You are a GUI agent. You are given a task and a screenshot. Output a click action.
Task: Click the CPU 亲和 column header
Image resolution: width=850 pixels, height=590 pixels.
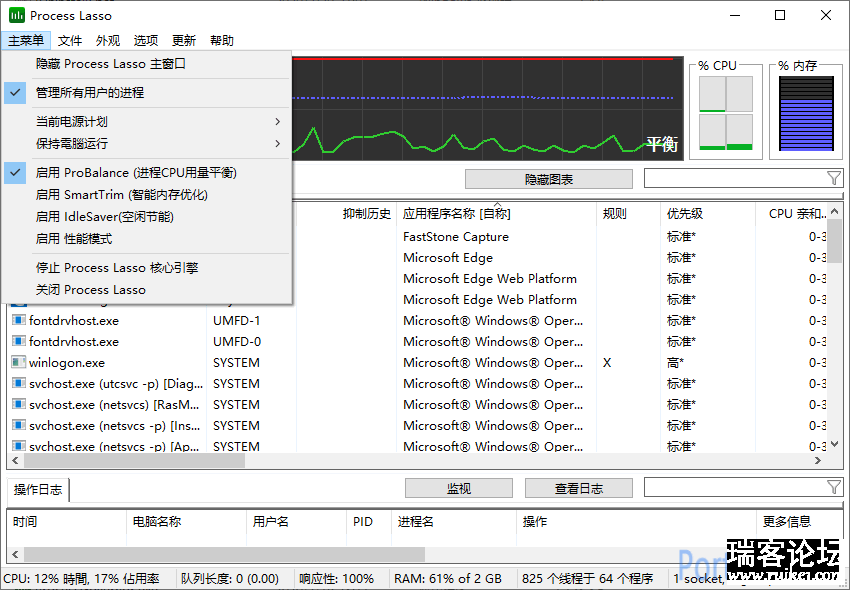click(x=791, y=214)
